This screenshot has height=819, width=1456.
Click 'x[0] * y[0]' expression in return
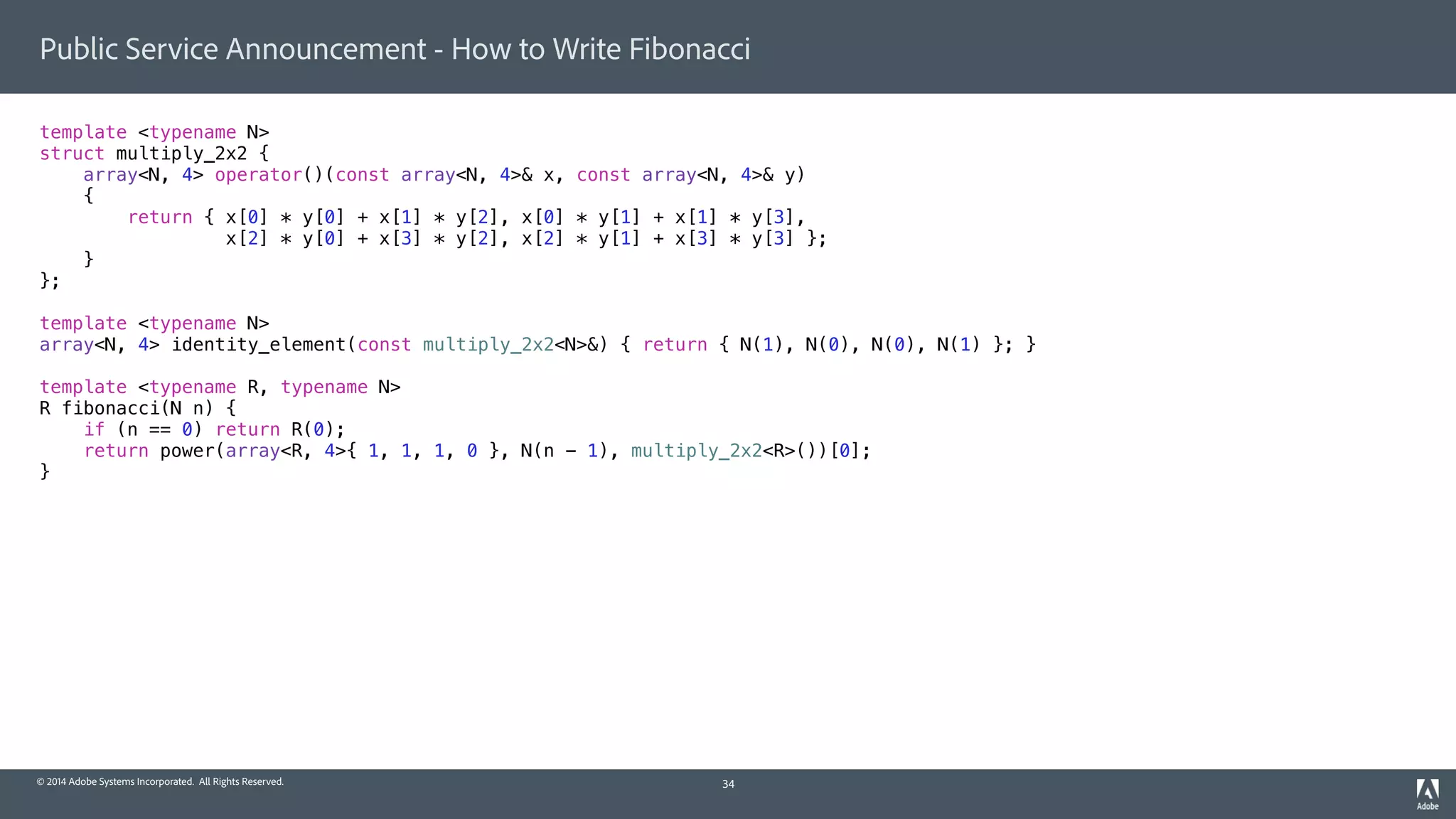[285, 217]
